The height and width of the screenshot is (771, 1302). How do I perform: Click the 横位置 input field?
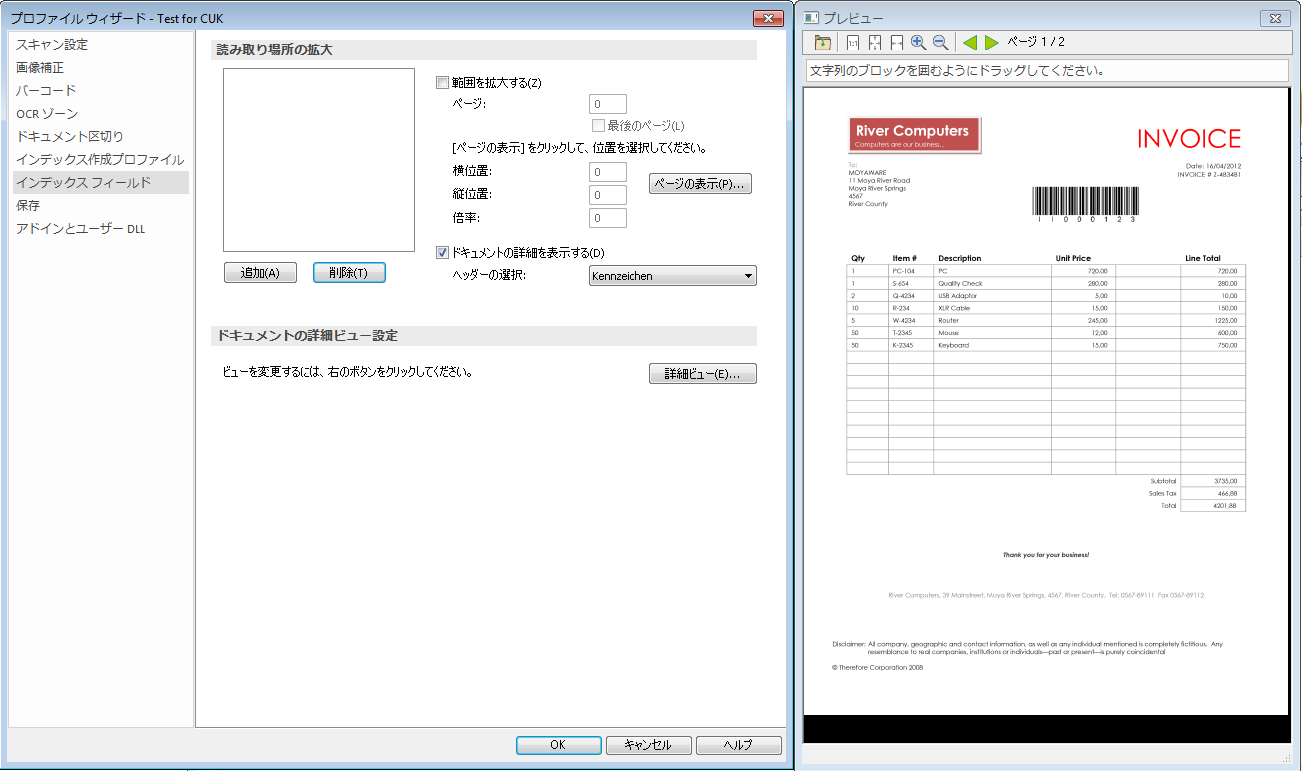(608, 173)
